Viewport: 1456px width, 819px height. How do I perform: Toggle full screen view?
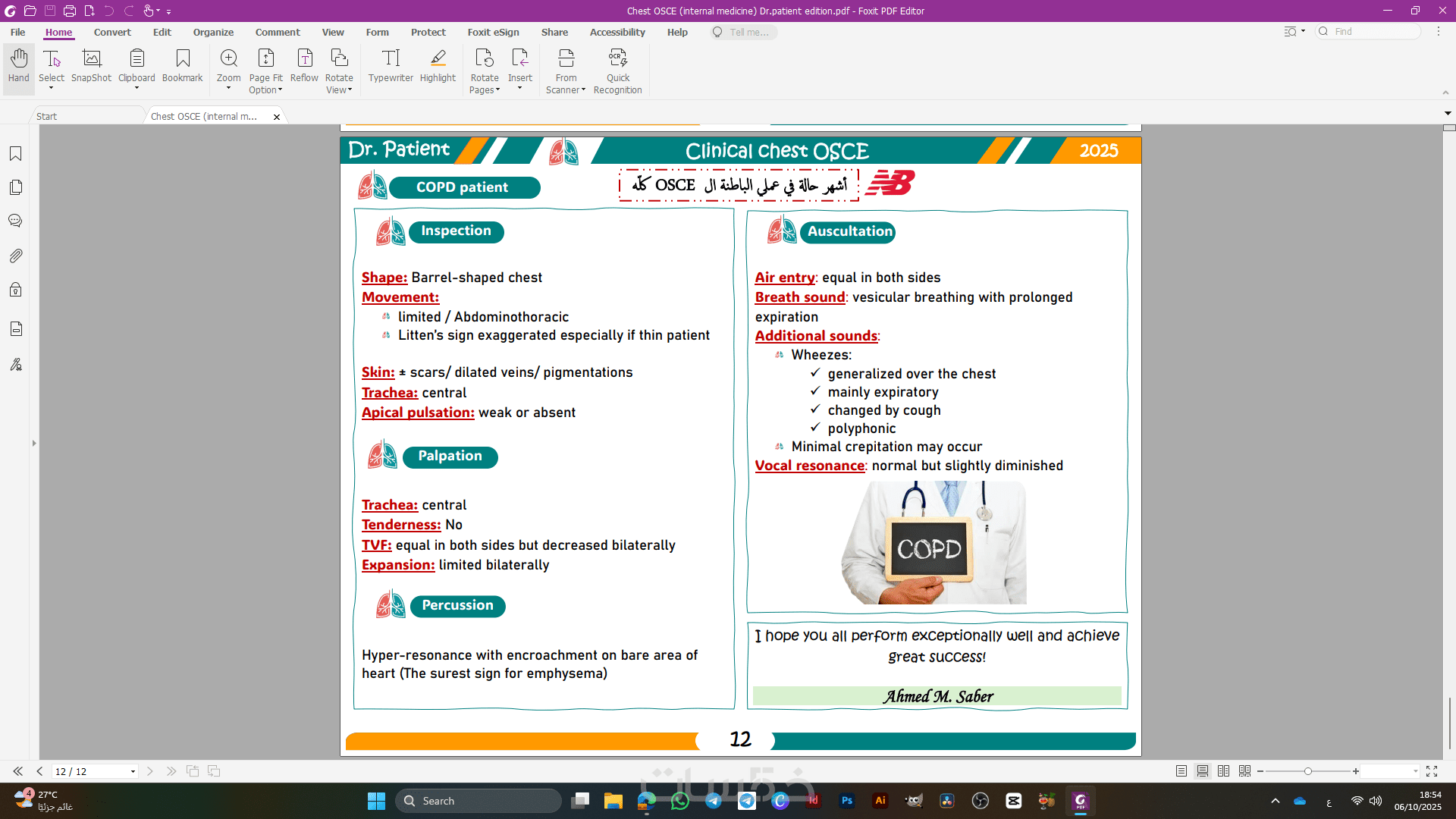1432,771
